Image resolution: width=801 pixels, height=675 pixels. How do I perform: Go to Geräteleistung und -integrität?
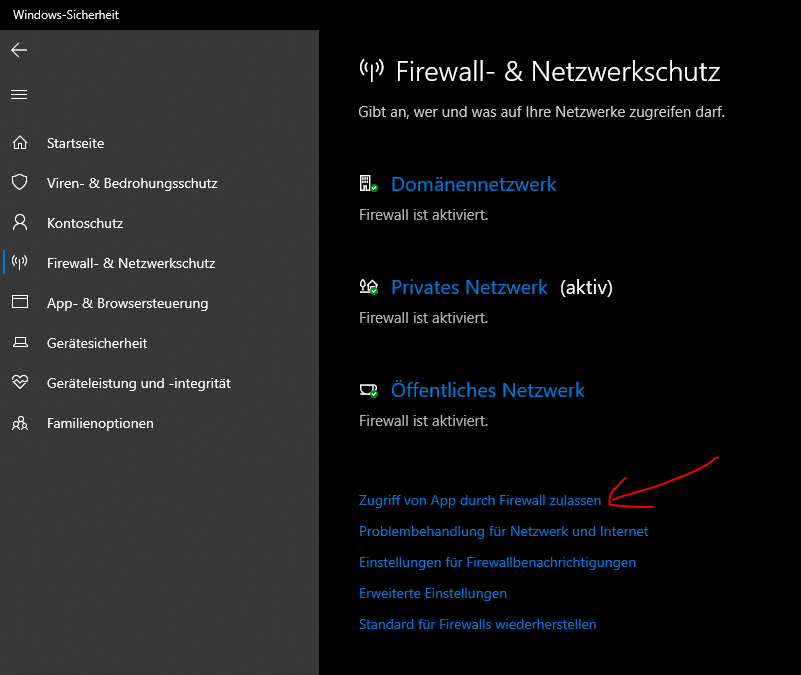[x=139, y=383]
